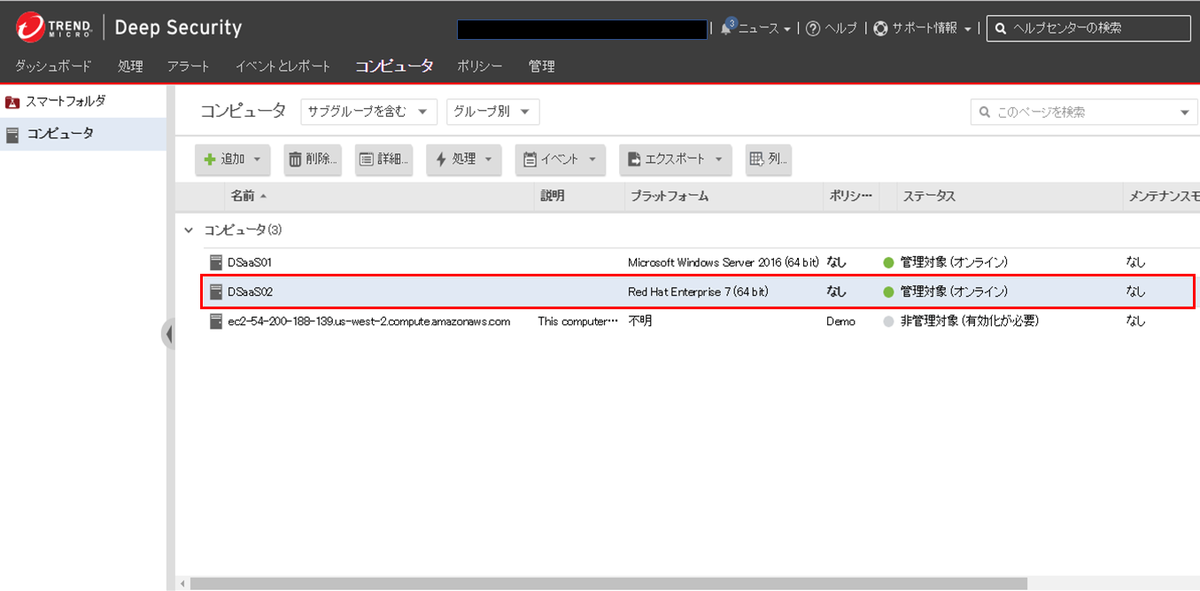The height and width of the screenshot is (591, 1200).
Task: Open the ニュース dropdown menu
Action: point(765,28)
